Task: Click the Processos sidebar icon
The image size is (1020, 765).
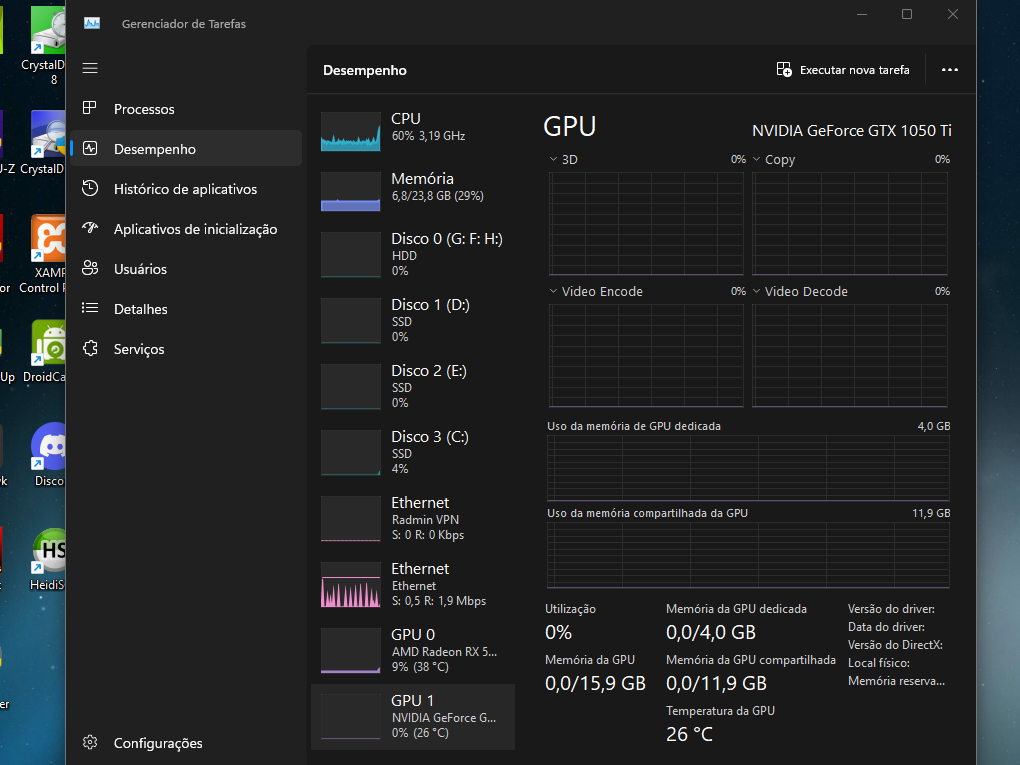Action: coord(90,108)
